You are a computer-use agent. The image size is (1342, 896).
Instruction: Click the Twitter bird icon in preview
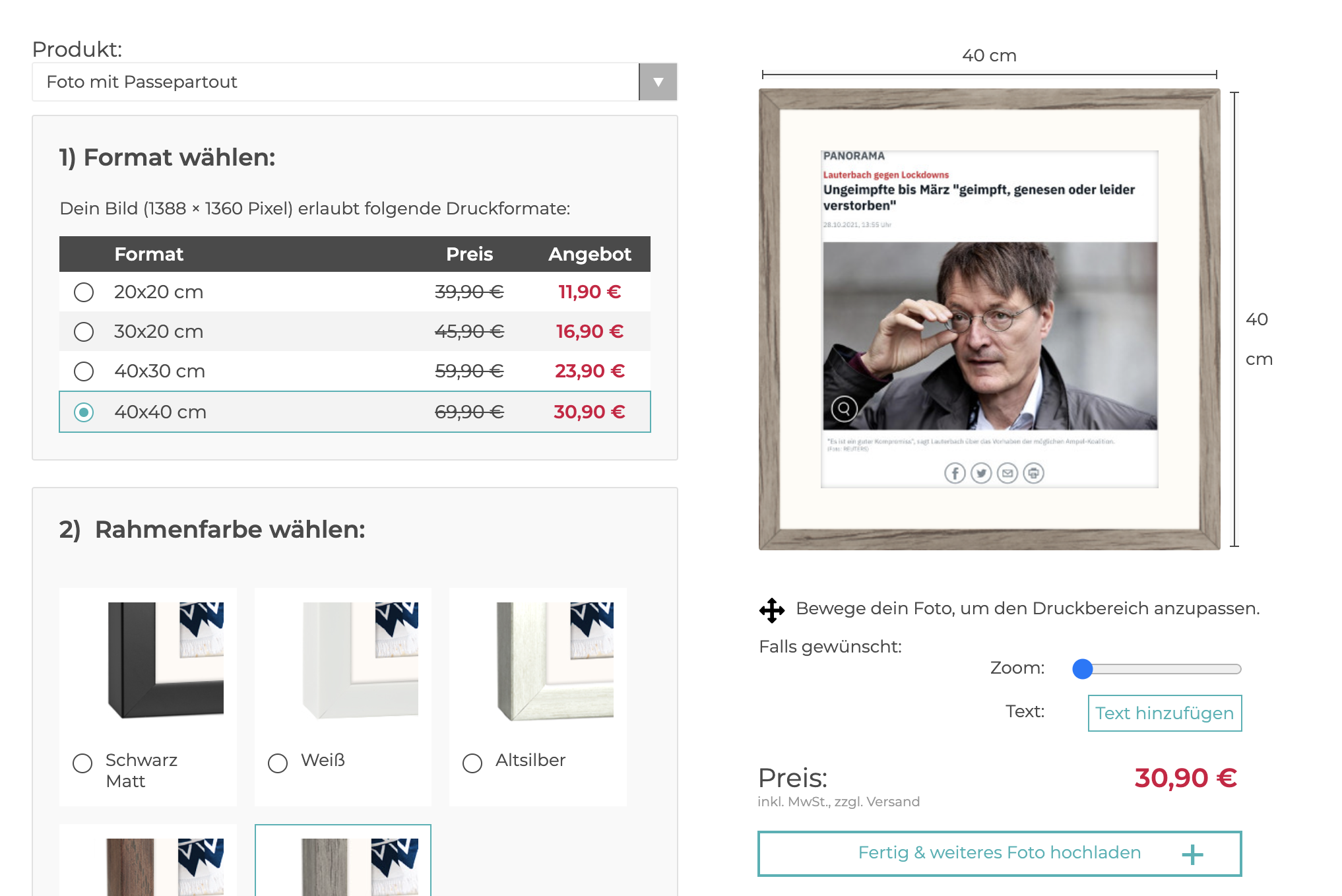pyautogui.click(x=981, y=473)
